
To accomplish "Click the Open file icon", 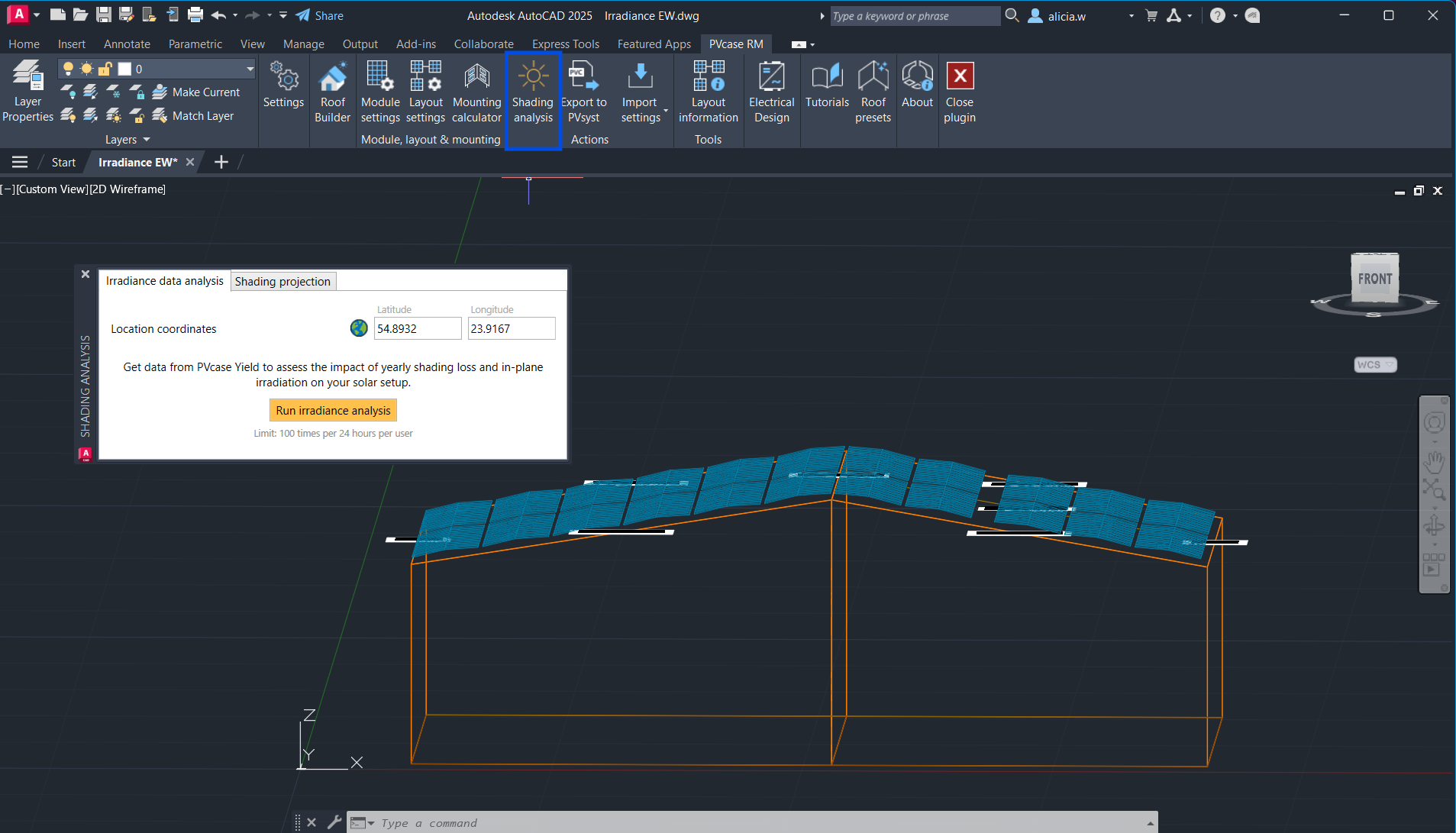I will 80,15.
